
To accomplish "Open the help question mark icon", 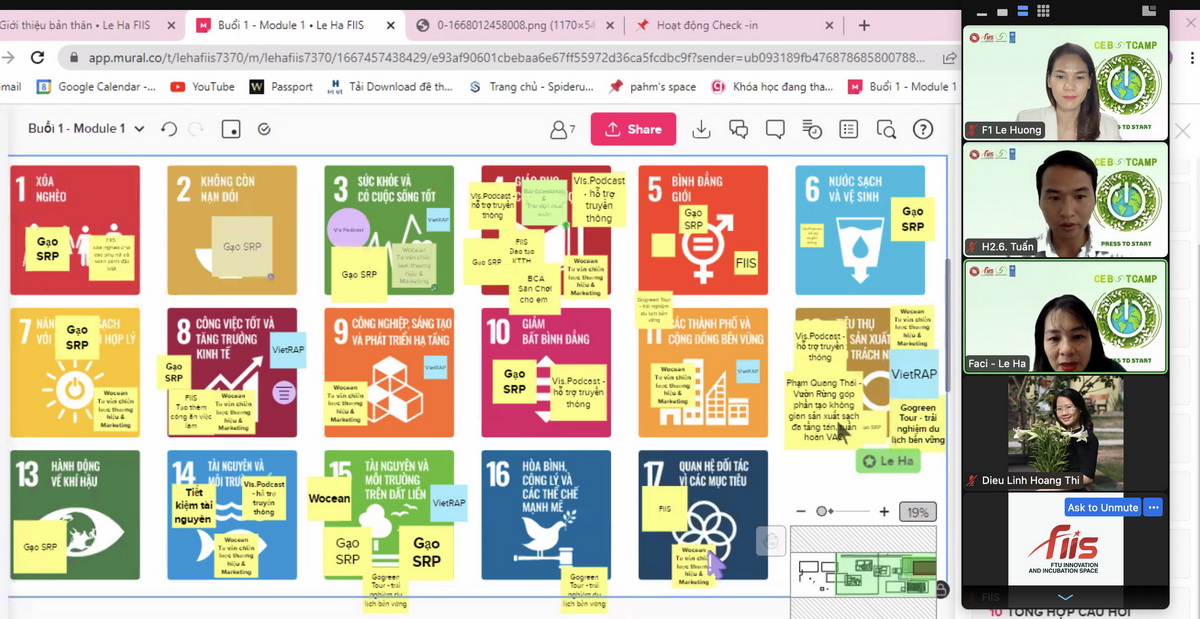I will [x=923, y=129].
